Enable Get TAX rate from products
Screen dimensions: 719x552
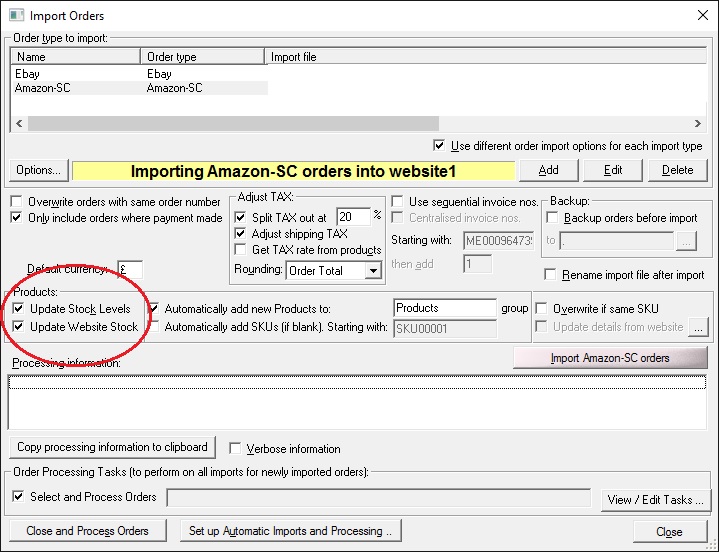point(240,250)
